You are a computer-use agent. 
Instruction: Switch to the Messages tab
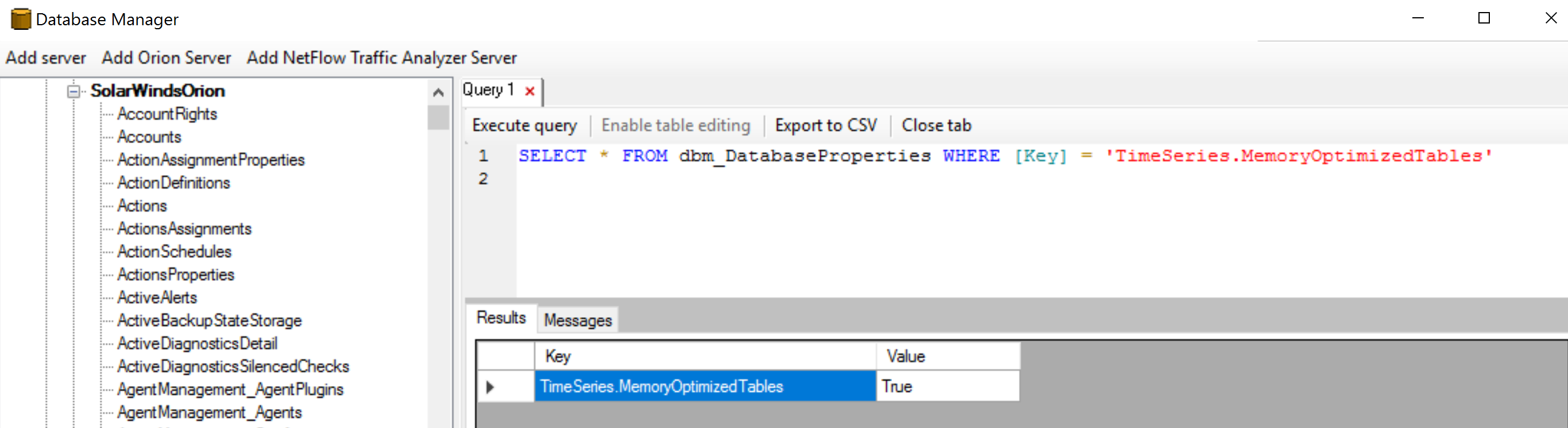(578, 320)
